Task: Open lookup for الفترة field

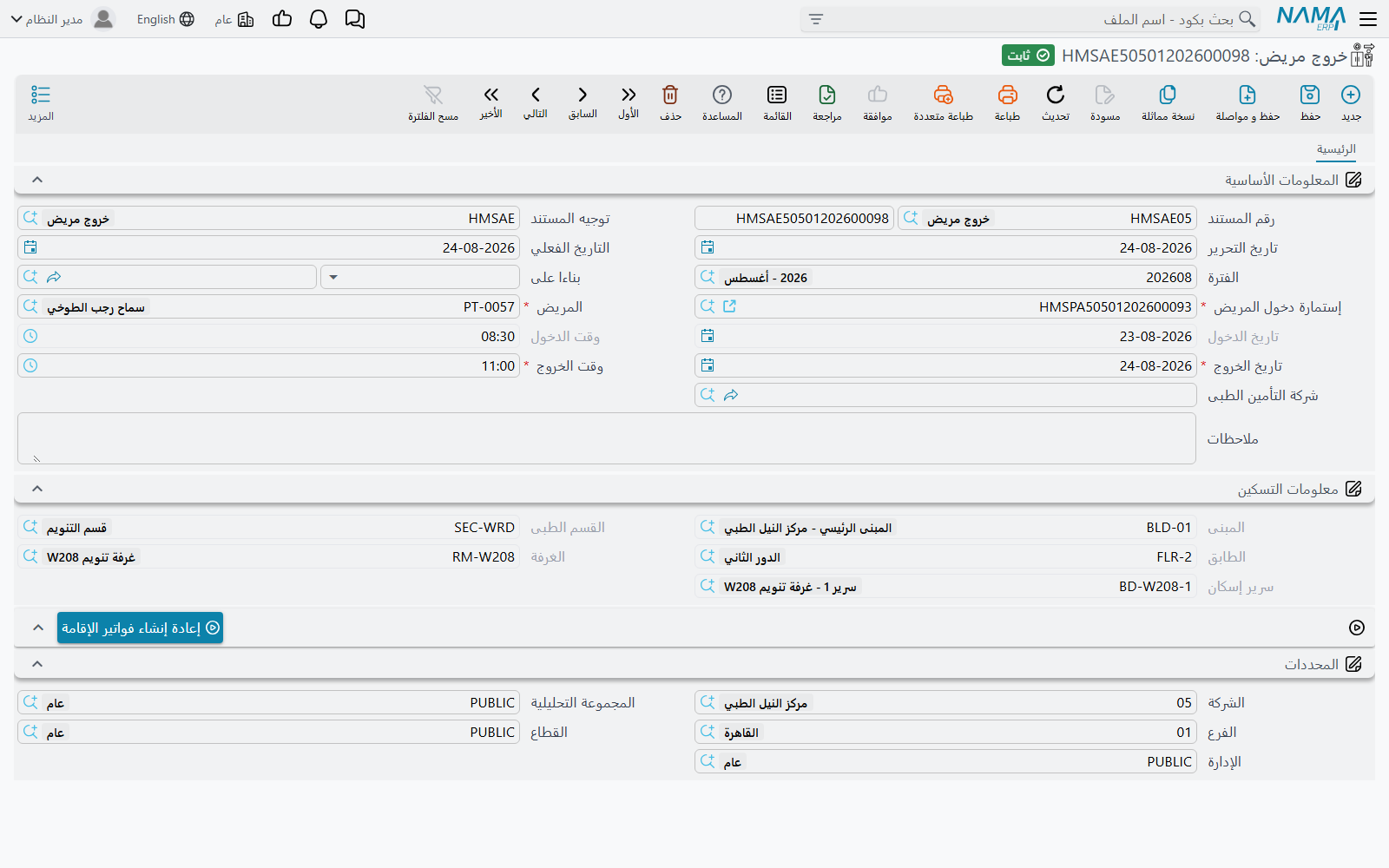Action: pos(708,277)
